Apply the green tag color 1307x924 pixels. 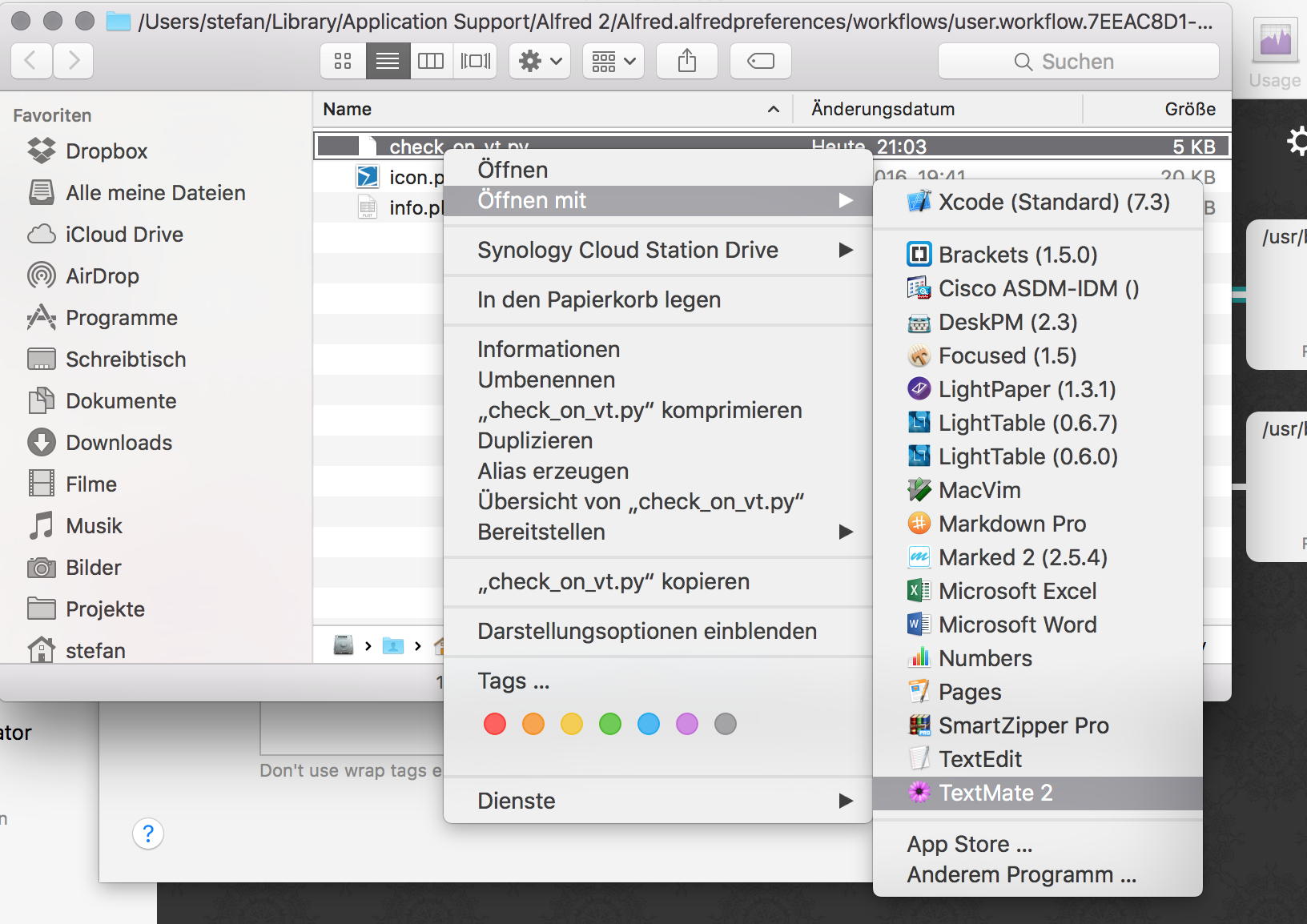point(610,724)
